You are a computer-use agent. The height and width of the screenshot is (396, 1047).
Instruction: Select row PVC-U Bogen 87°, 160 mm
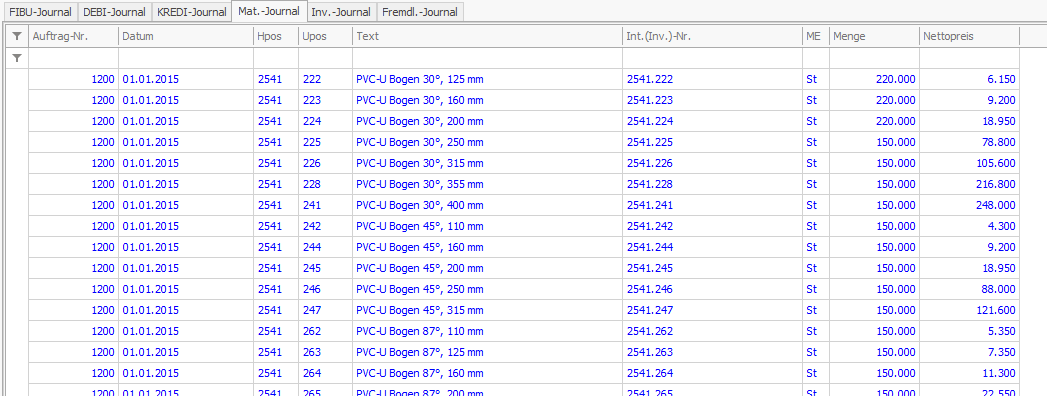524,373
